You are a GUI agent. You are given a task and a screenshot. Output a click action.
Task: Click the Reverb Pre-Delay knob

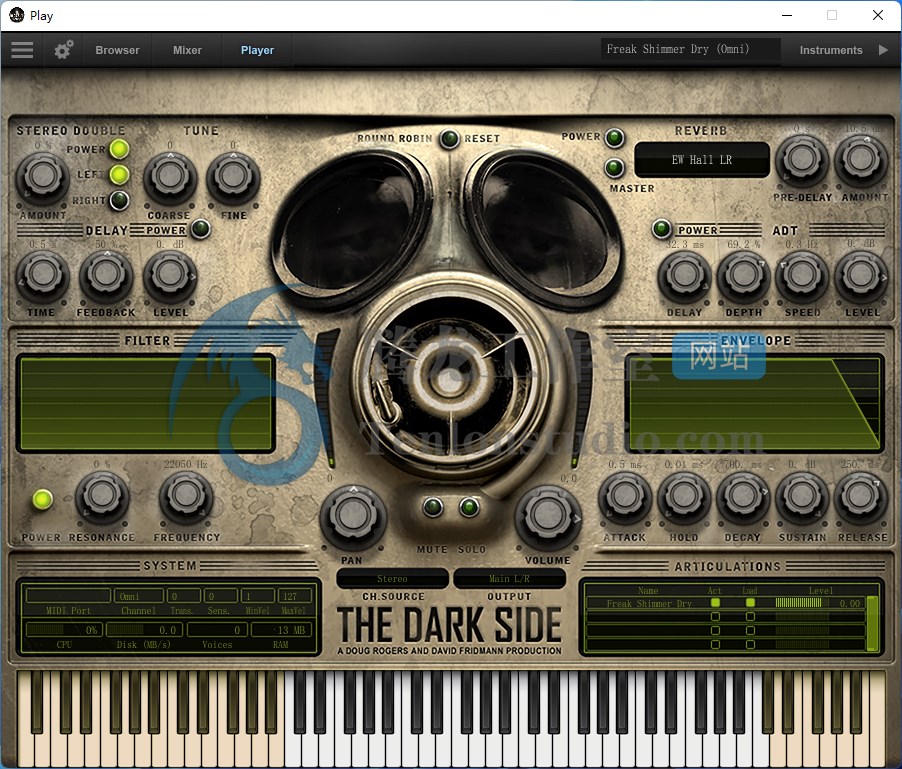[802, 160]
